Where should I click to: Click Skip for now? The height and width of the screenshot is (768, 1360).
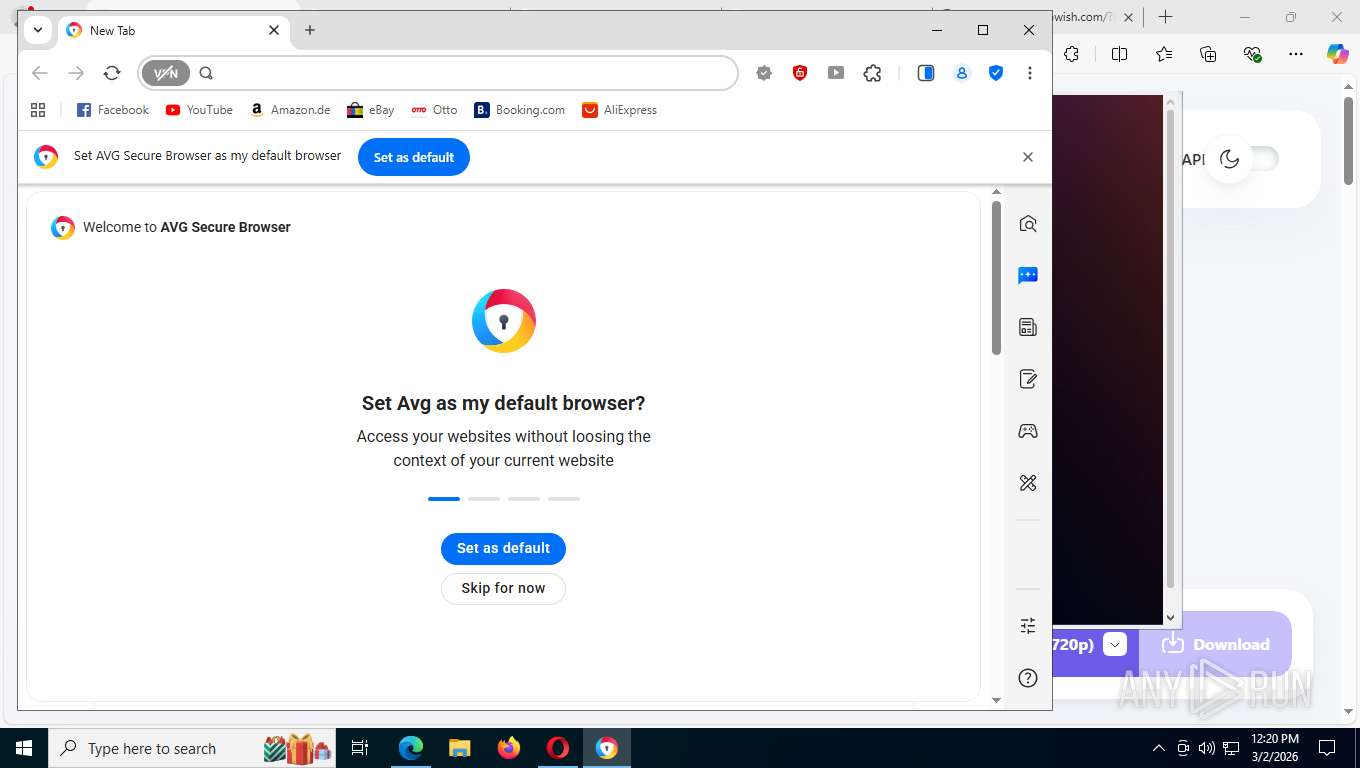(x=503, y=588)
